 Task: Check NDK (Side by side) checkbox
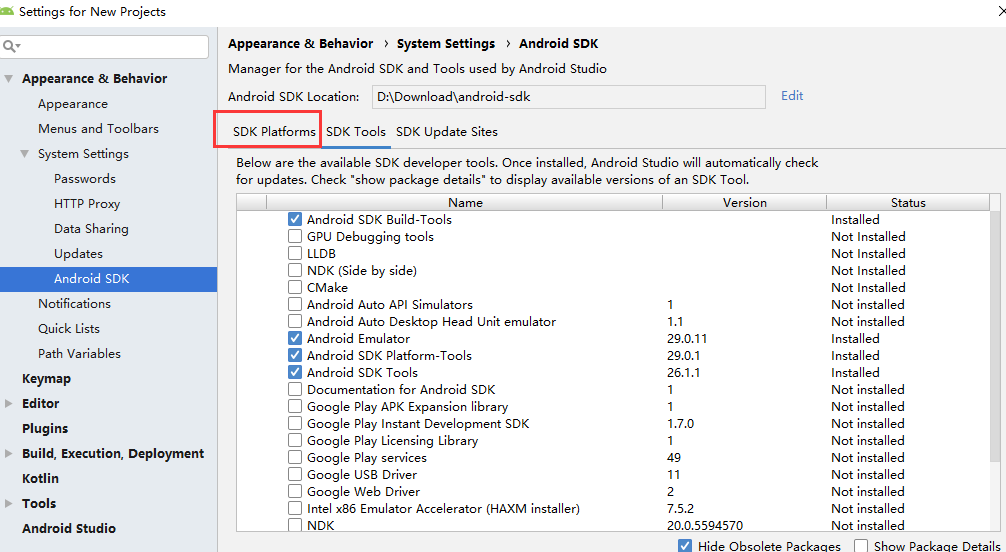(295, 270)
